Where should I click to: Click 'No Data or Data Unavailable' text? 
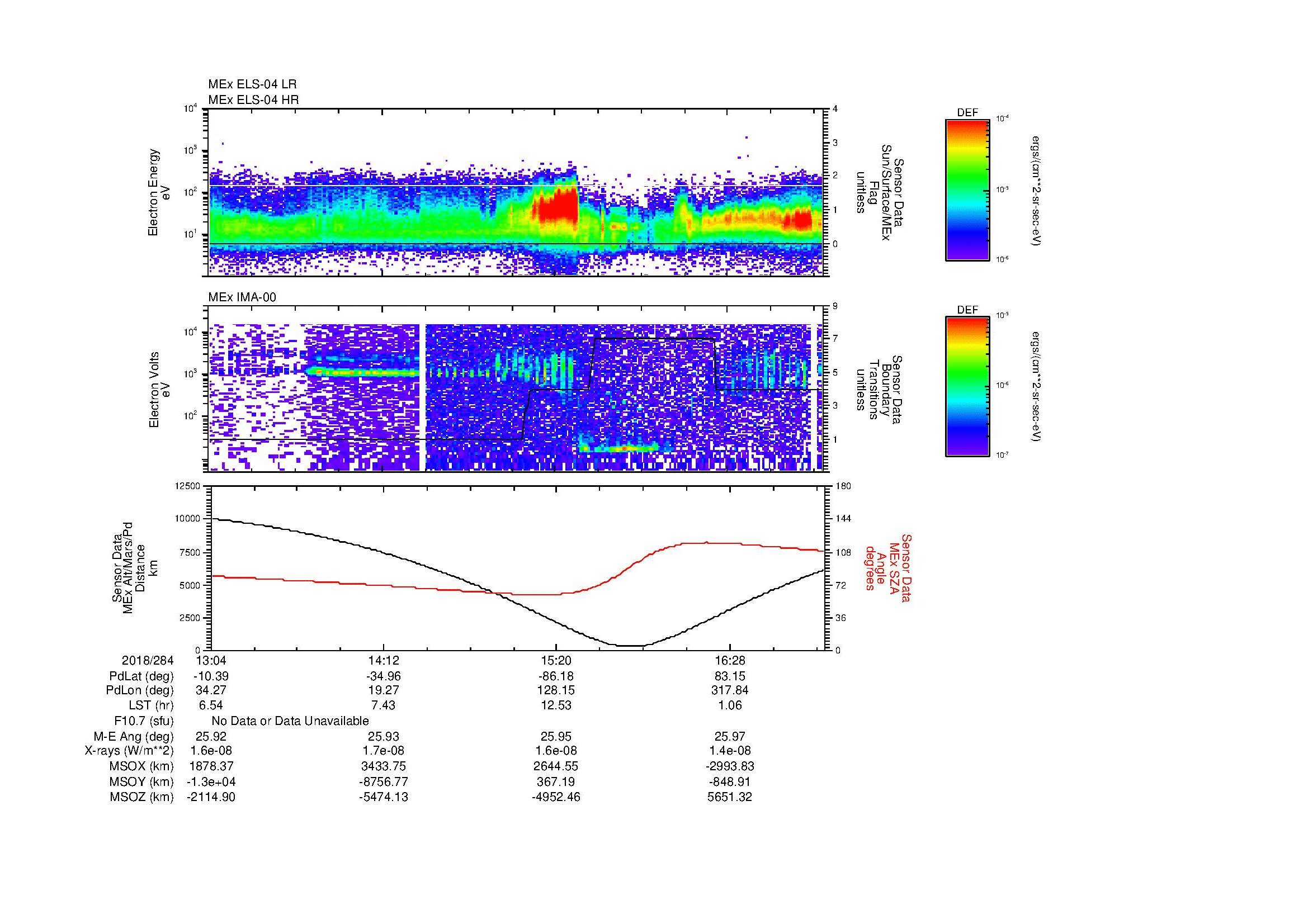(x=290, y=721)
